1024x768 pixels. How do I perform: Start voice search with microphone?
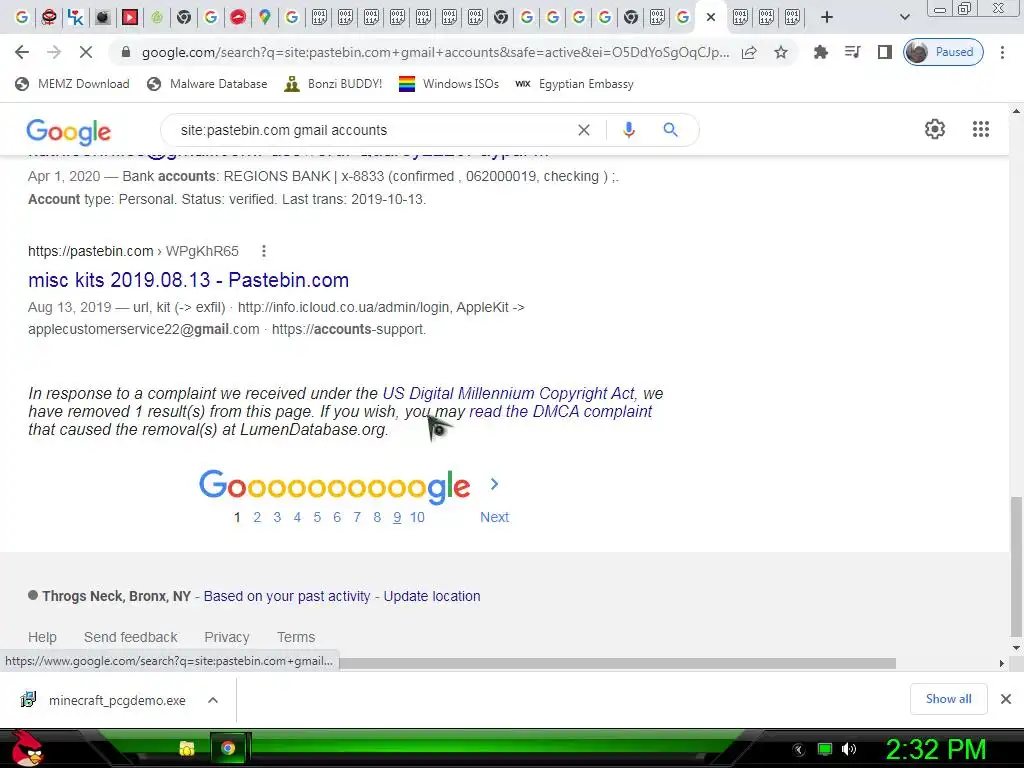[x=629, y=130]
